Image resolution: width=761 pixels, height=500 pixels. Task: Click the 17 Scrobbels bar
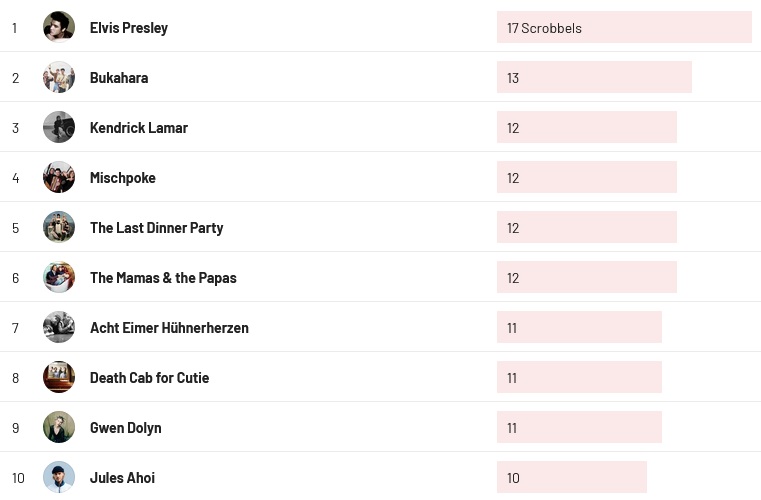(623, 28)
